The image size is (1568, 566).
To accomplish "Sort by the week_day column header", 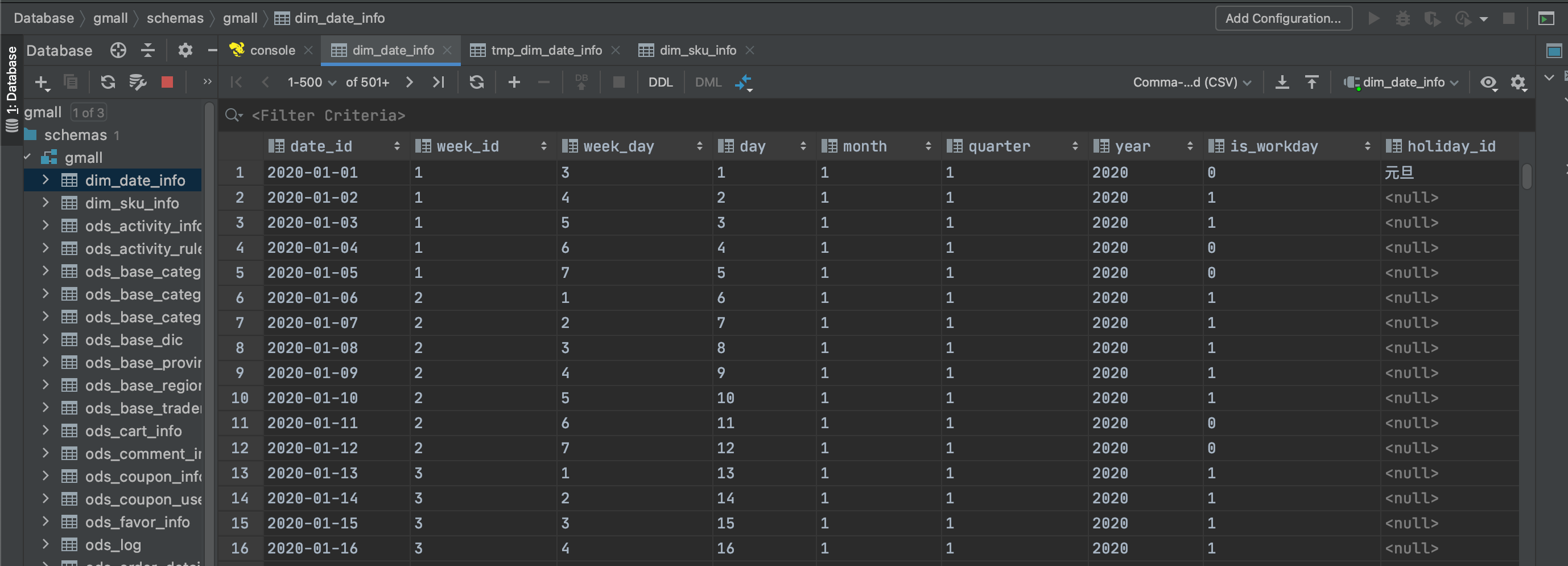I will [633, 146].
